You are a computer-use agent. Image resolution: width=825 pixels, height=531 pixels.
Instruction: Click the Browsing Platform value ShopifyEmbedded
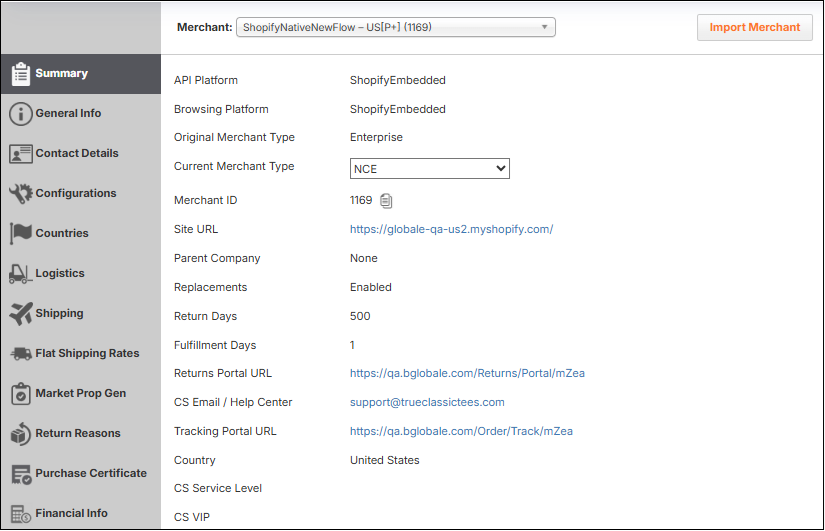(x=398, y=109)
